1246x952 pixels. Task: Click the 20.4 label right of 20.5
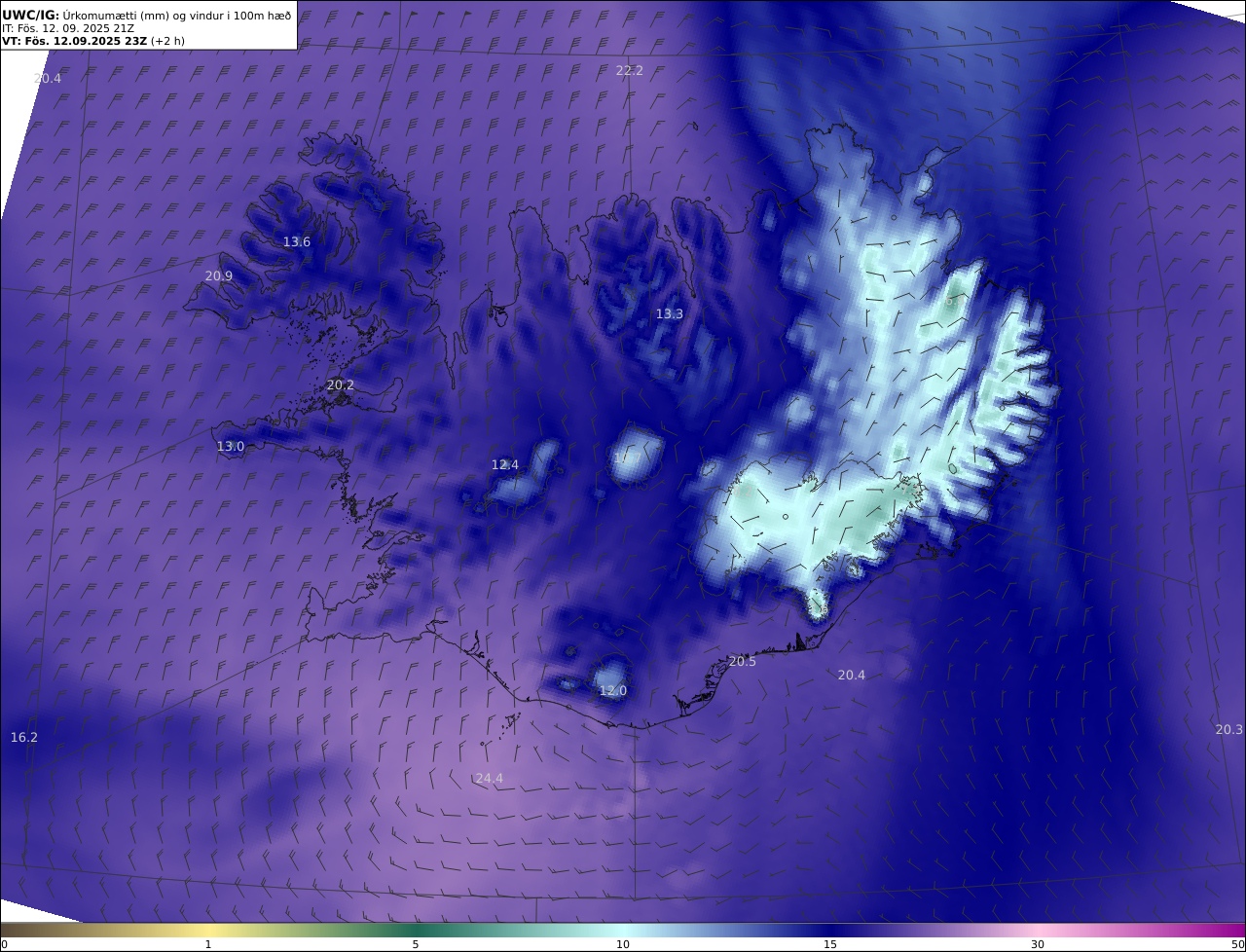click(x=852, y=676)
